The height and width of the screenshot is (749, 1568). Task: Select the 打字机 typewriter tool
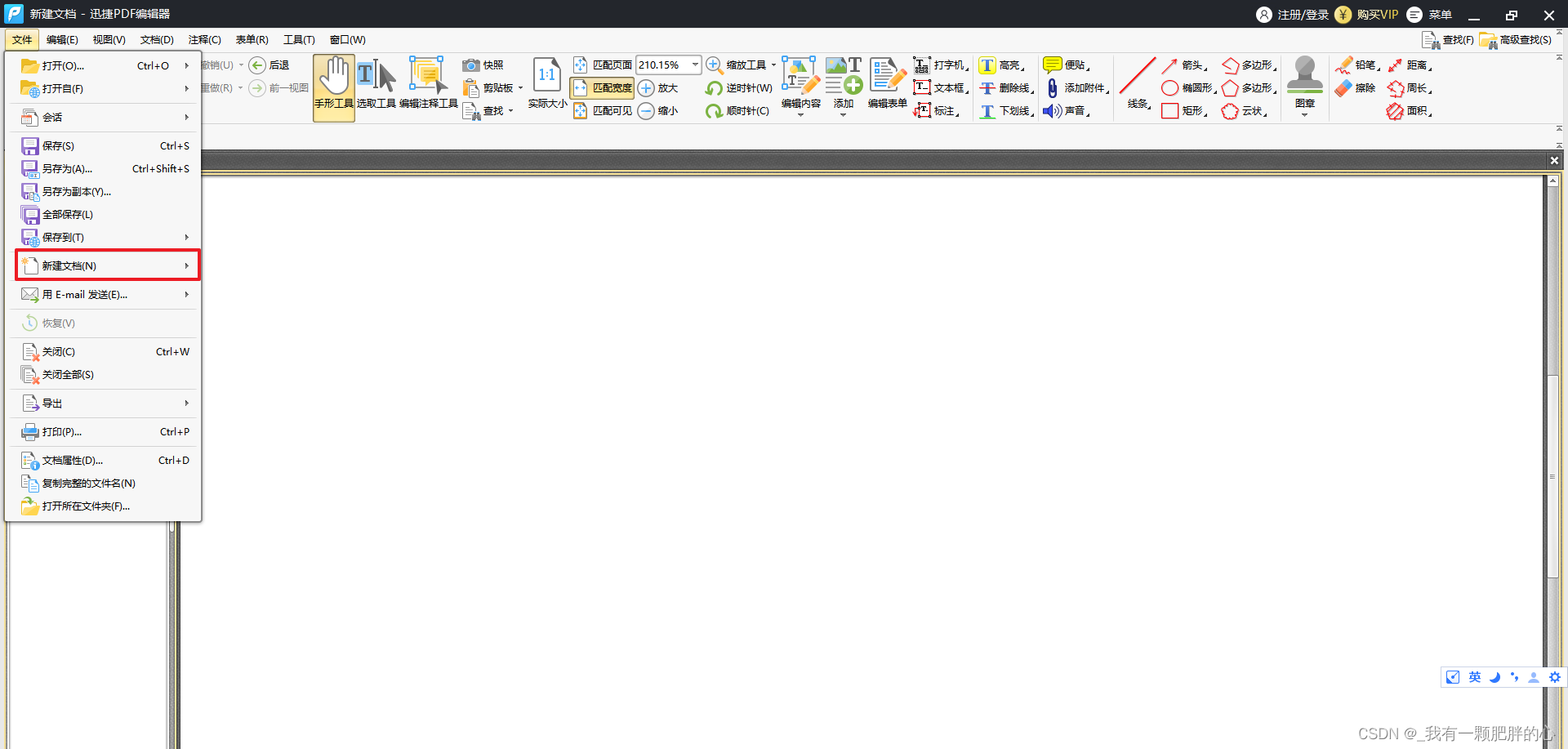[941, 65]
